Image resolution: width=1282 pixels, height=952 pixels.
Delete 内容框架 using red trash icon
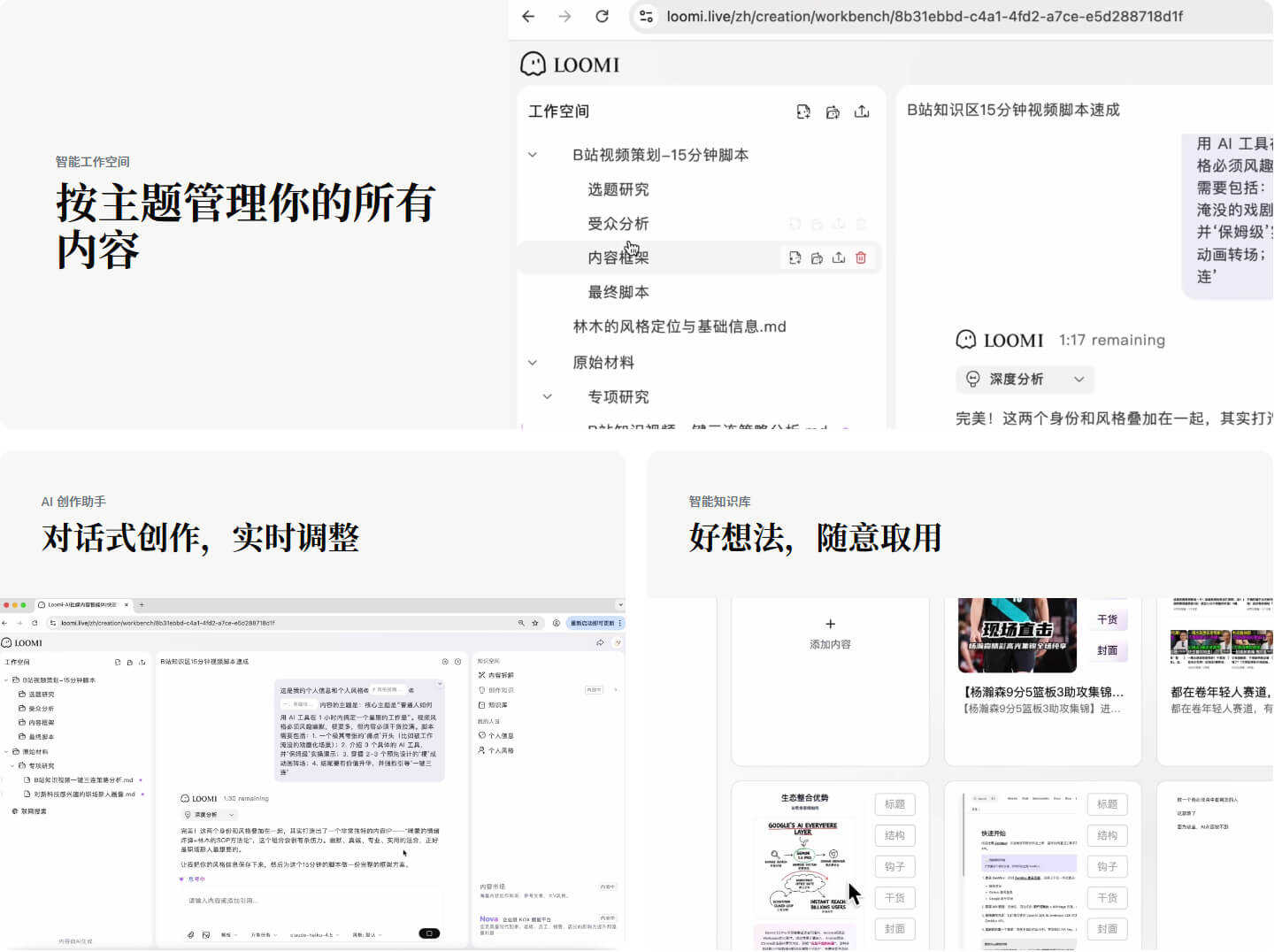pyautogui.click(x=861, y=257)
